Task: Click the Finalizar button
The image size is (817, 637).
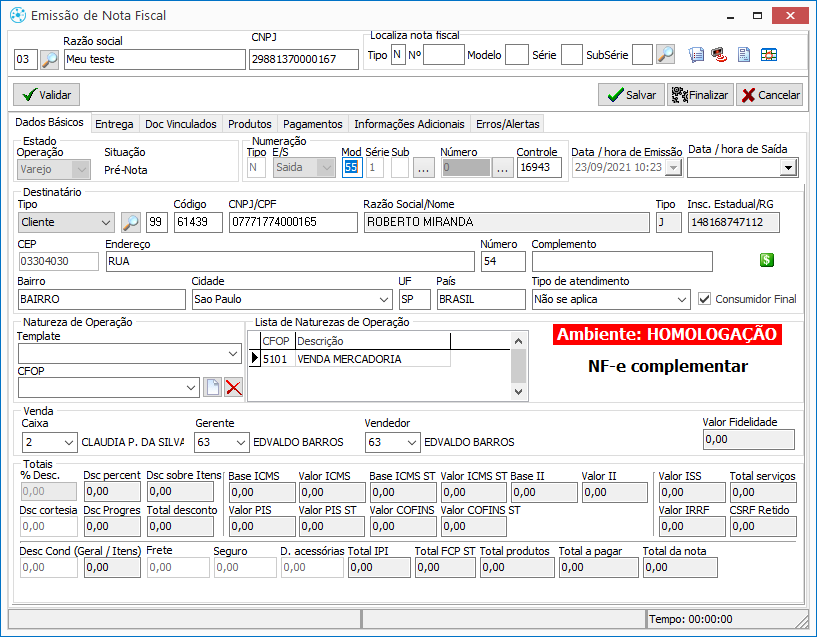Action: pyautogui.click(x=700, y=95)
